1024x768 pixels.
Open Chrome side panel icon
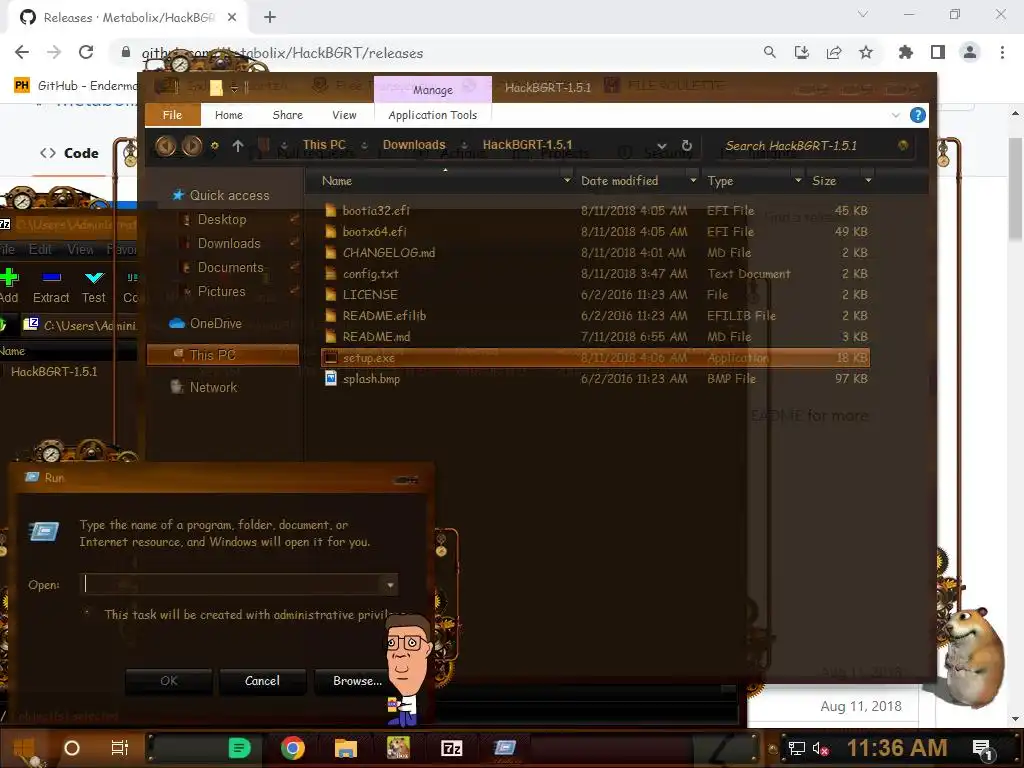938,52
